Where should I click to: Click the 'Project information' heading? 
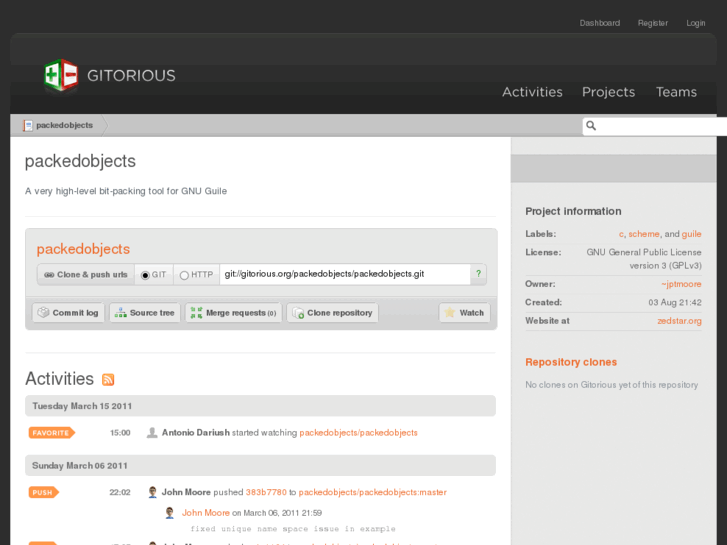pyautogui.click(x=573, y=212)
